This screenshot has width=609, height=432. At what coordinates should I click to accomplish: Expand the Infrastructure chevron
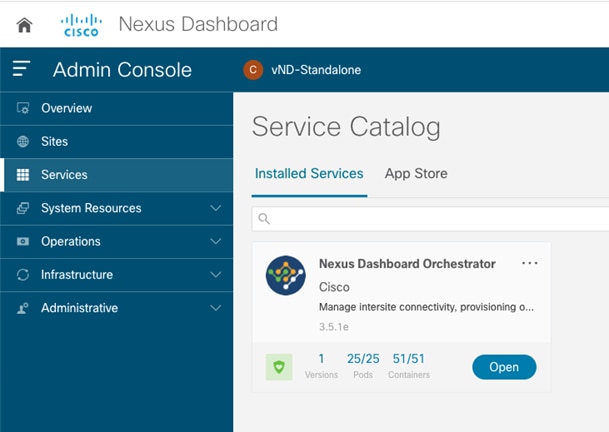pos(216,275)
